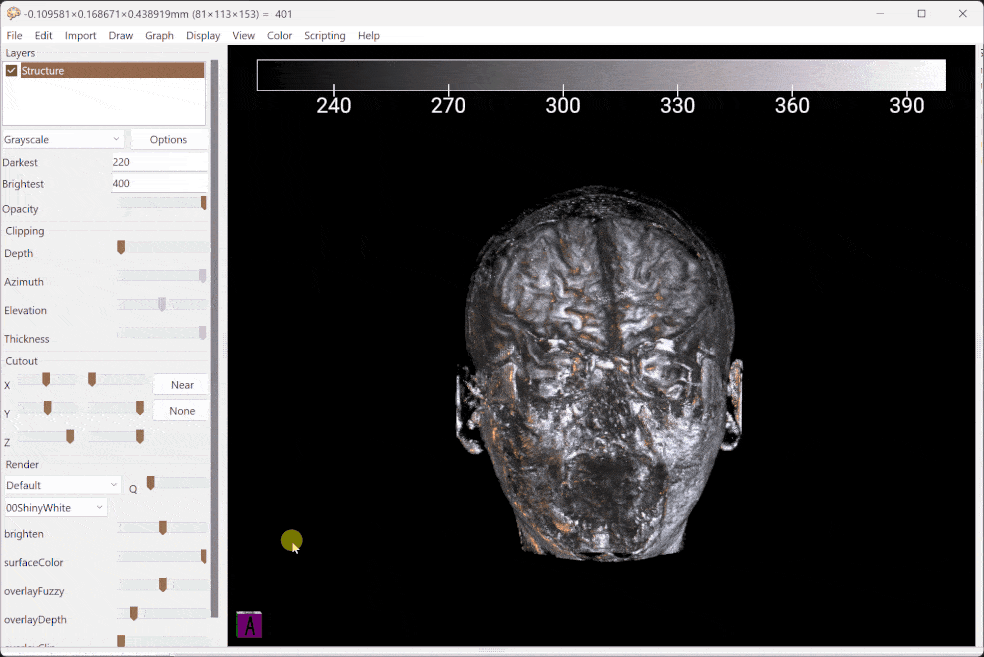The width and height of the screenshot is (984, 657).
Task: Open the Default render dropdown
Action: [x=62, y=485]
